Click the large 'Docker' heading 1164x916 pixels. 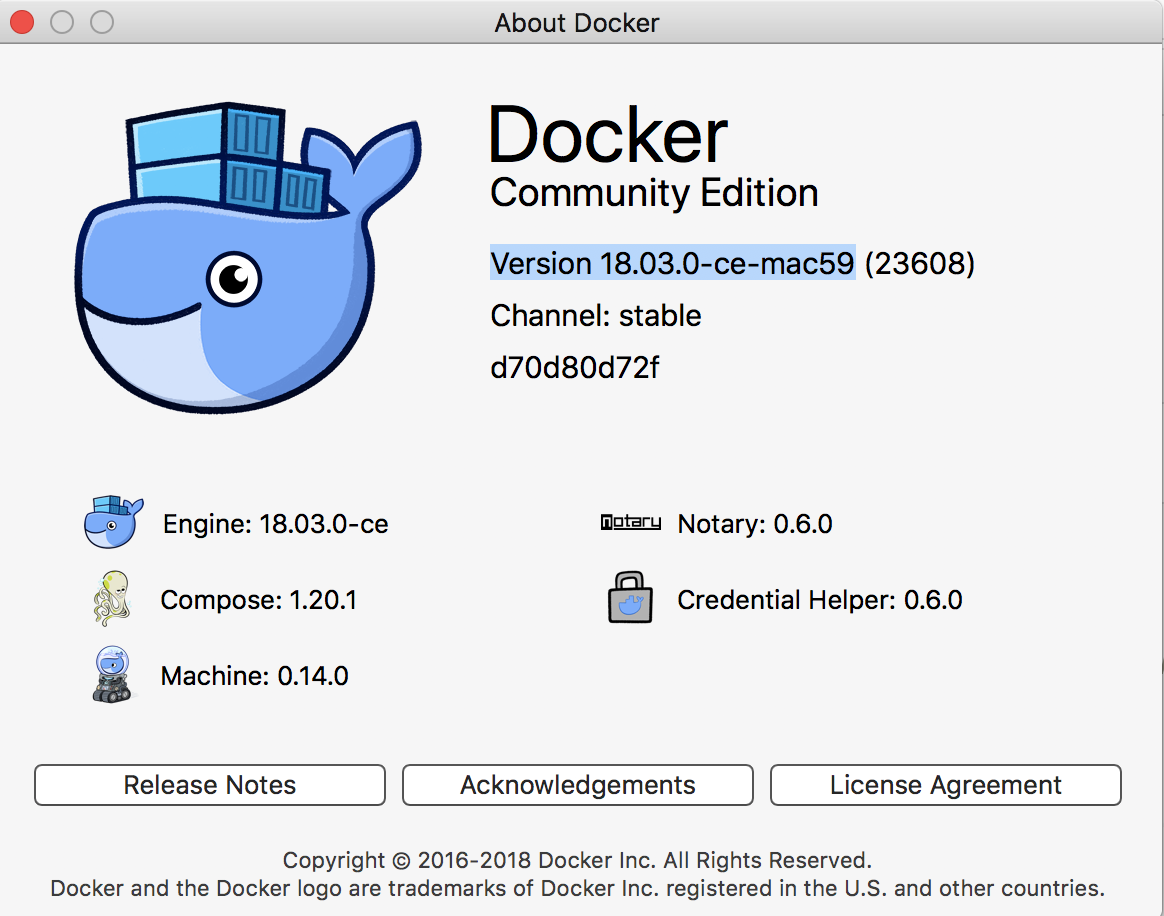[x=609, y=135]
